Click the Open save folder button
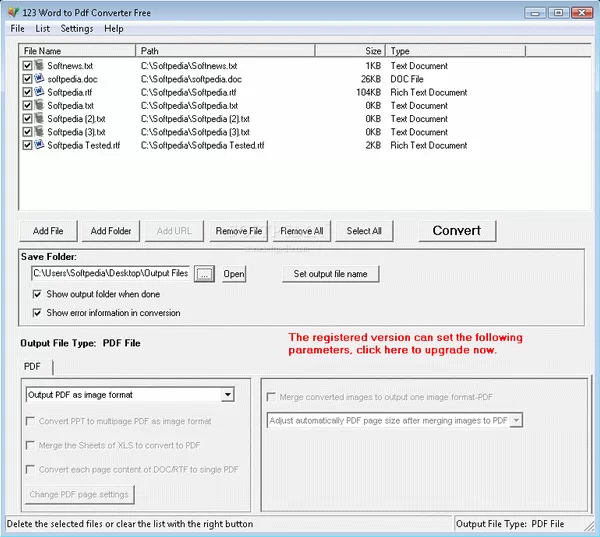Image resolution: width=600 pixels, height=537 pixels. [x=234, y=274]
